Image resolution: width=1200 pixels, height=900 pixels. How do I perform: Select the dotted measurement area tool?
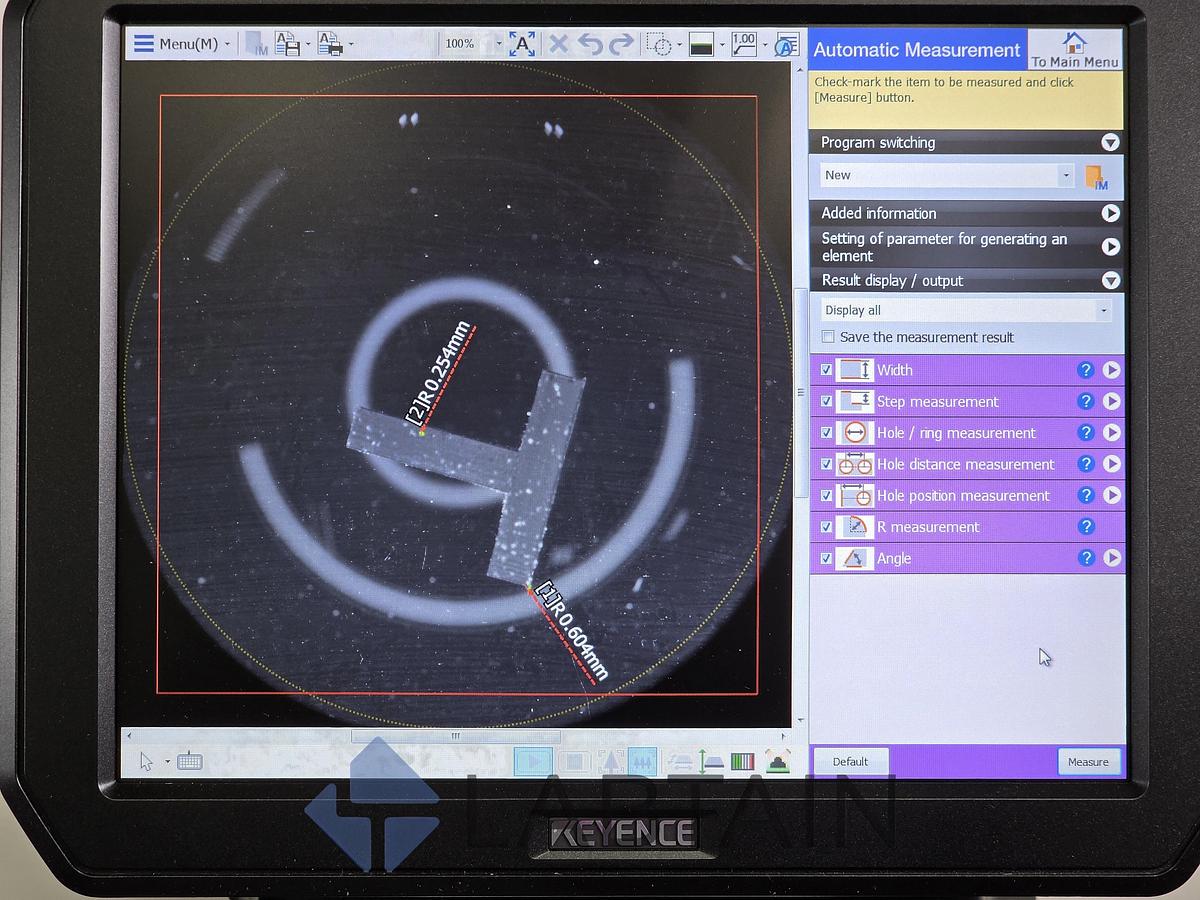(x=658, y=44)
